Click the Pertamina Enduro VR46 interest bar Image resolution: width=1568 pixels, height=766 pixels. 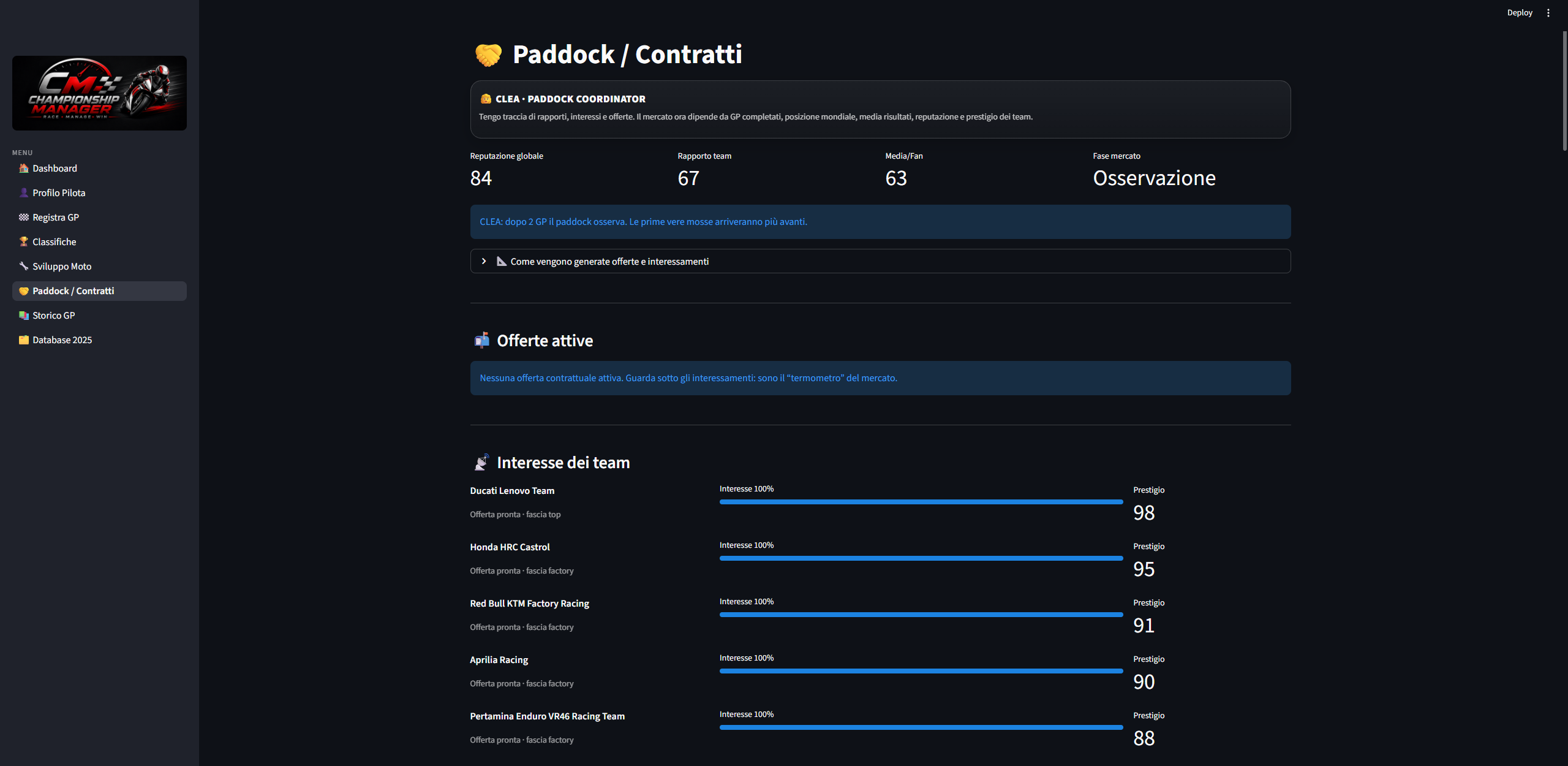(921, 727)
